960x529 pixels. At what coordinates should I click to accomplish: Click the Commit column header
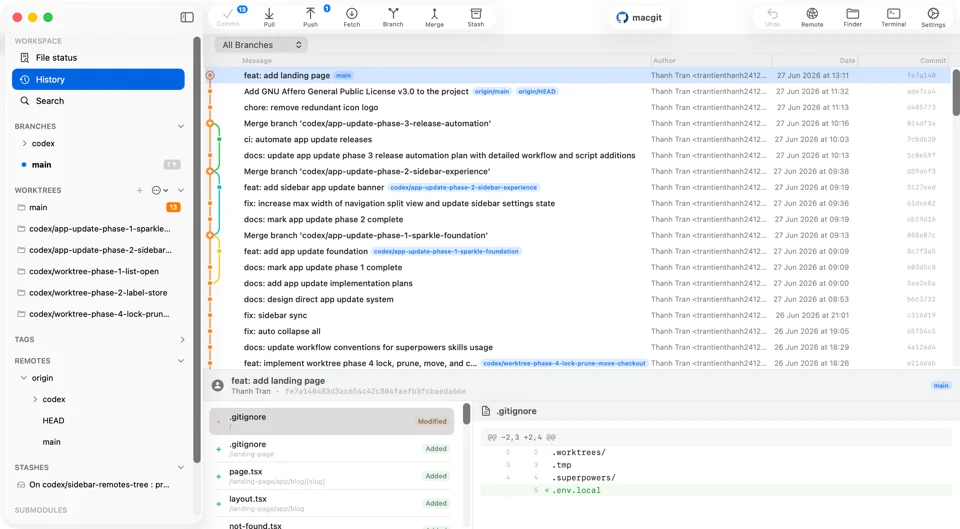pos(933,61)
